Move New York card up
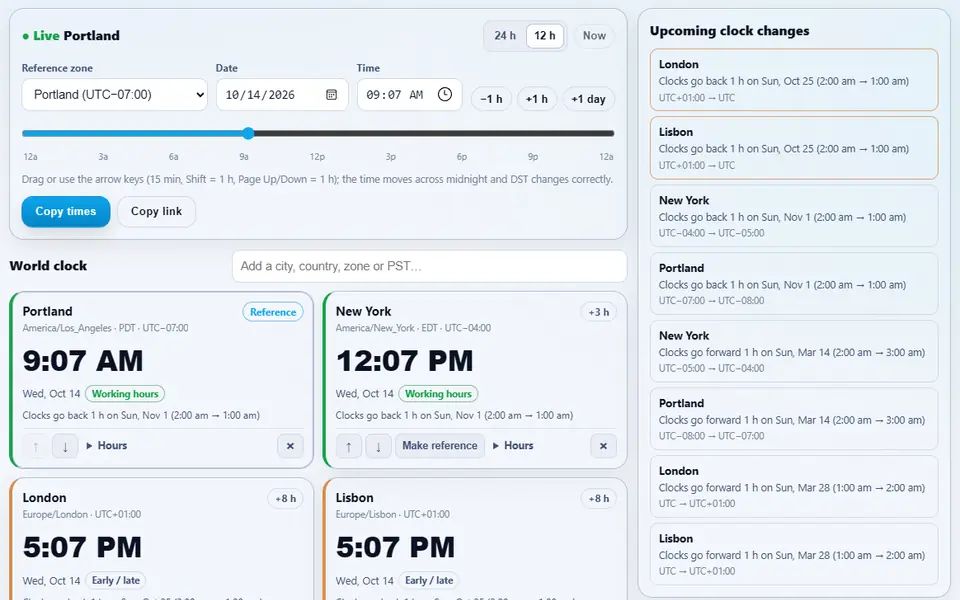Viewport: 960px width, 600px height. [348, 446]
